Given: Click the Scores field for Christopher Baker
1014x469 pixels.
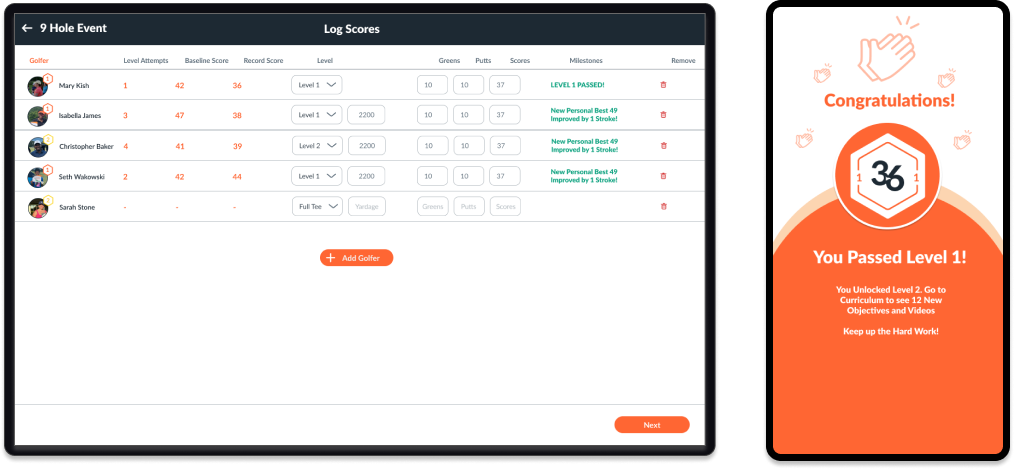Looking at the screenshot, I should tap(506, 146).
